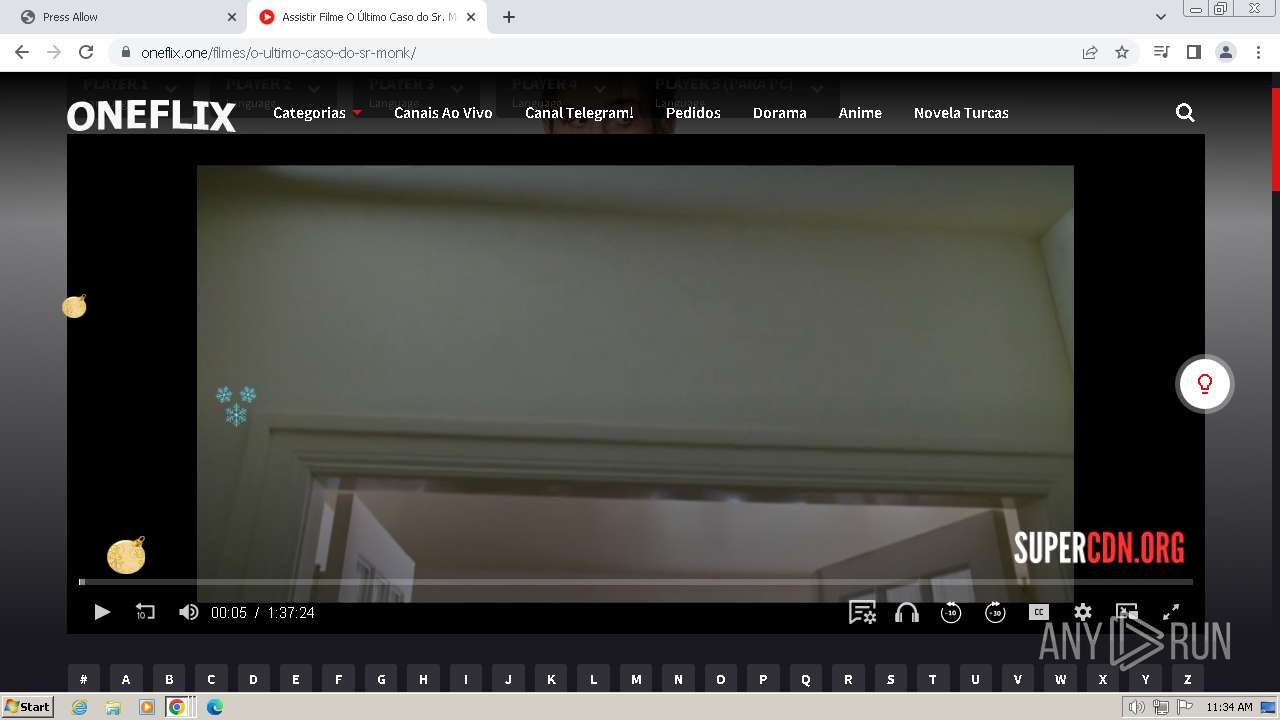This screenshot has width=1280, height=720.
Task: Open Microsoft Edge from the taskbar
Action: (215, 707)
